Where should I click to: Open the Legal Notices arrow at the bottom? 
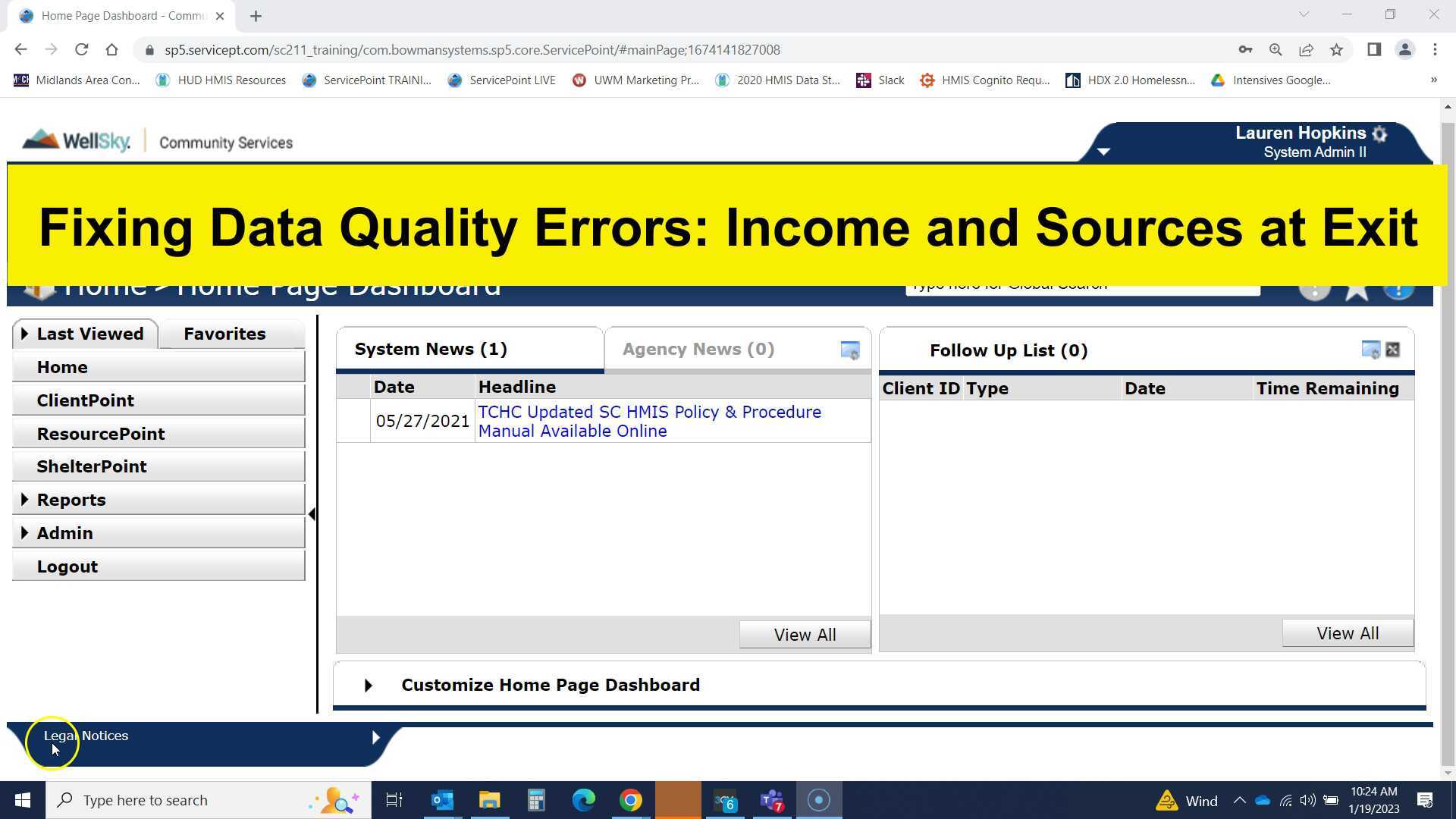pos(375,736)
